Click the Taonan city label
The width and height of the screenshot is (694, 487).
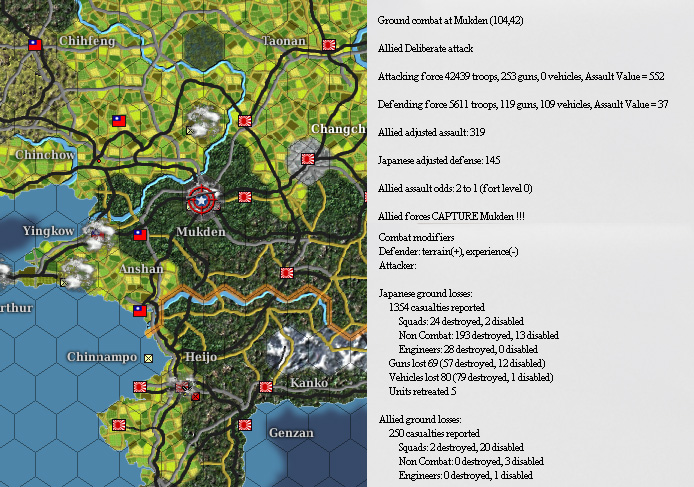284,41
